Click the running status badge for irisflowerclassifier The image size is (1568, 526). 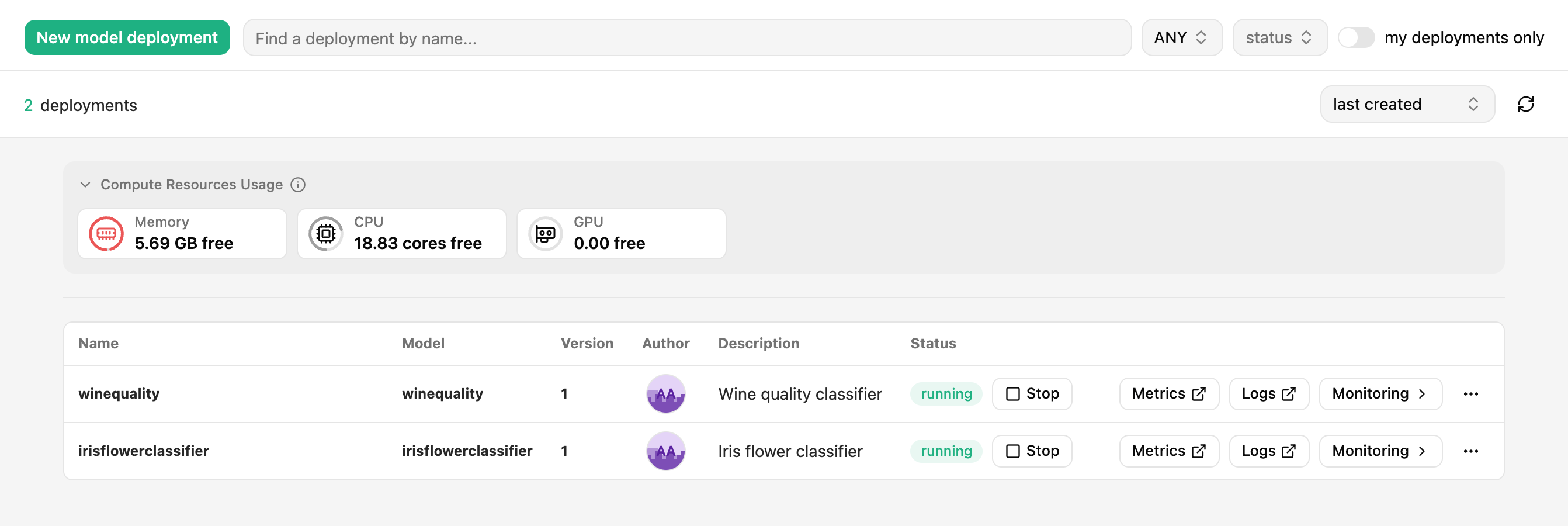pos(946,451)
